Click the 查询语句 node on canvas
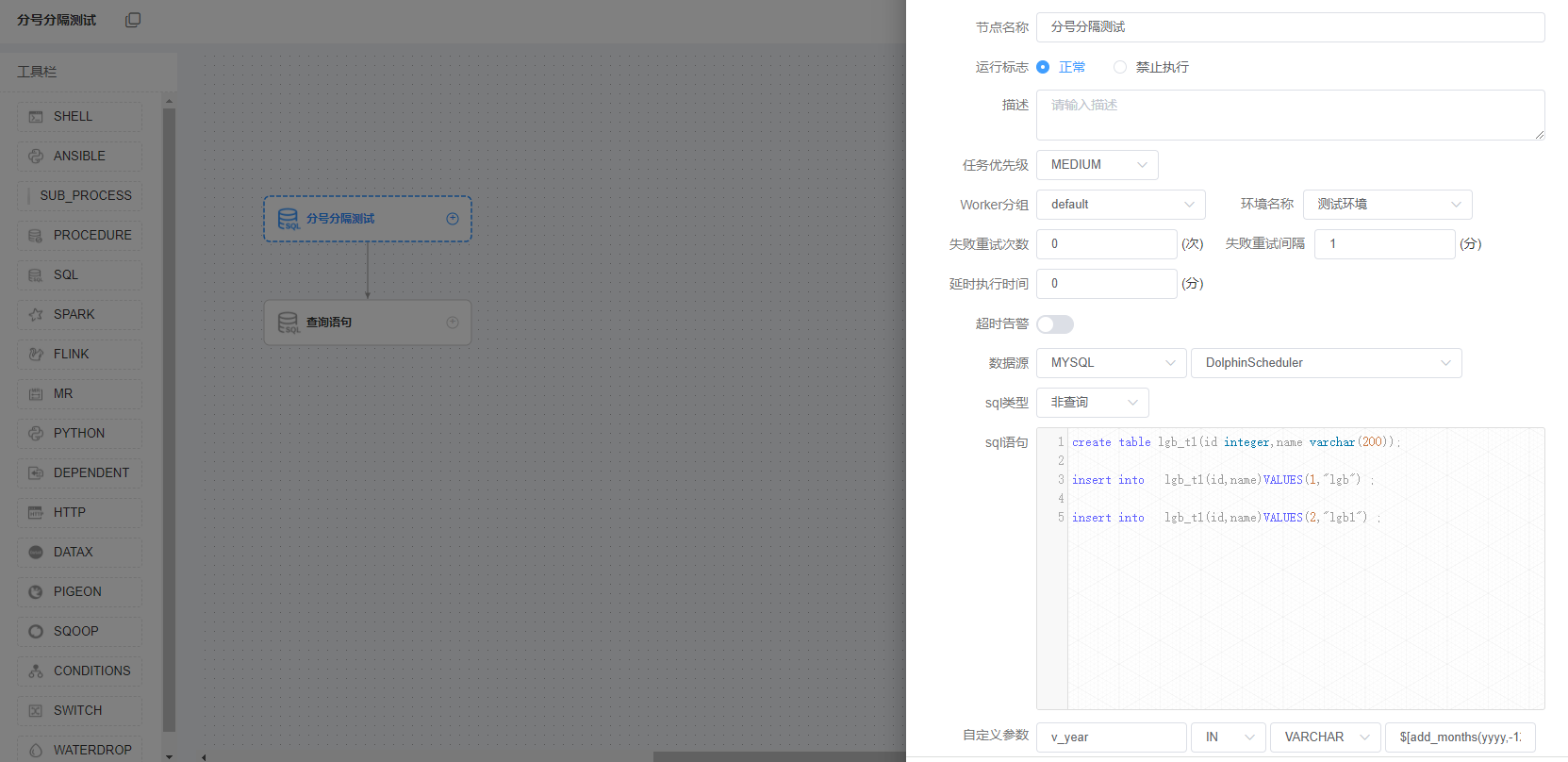1568x762 pixels. tap(367, 323)
